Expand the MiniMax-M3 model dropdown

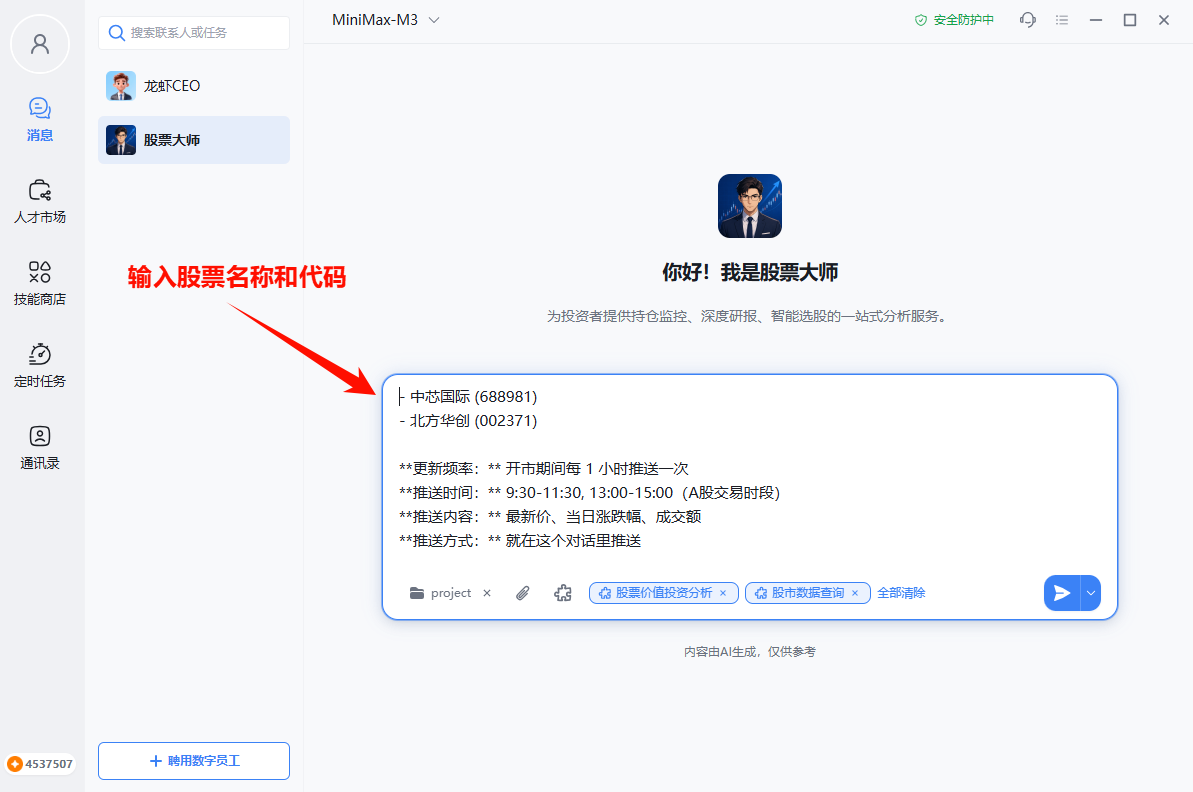pyautogui.click(x=386, y=20)
